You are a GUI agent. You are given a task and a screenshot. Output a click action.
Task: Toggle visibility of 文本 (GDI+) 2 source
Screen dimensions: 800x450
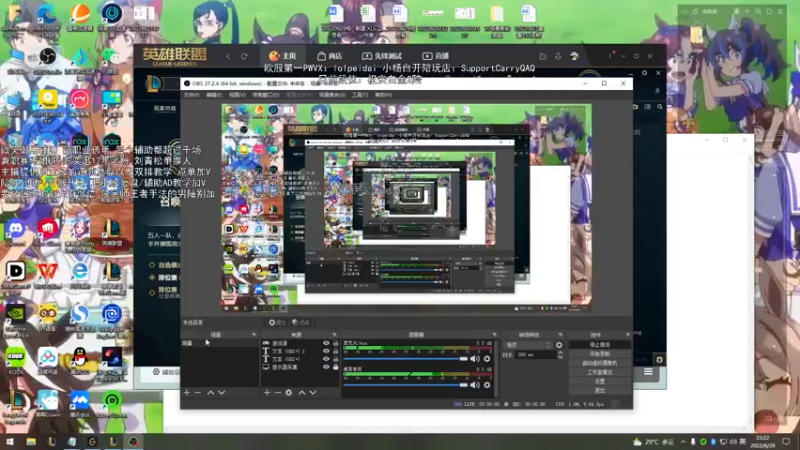(x=326, y=351)
